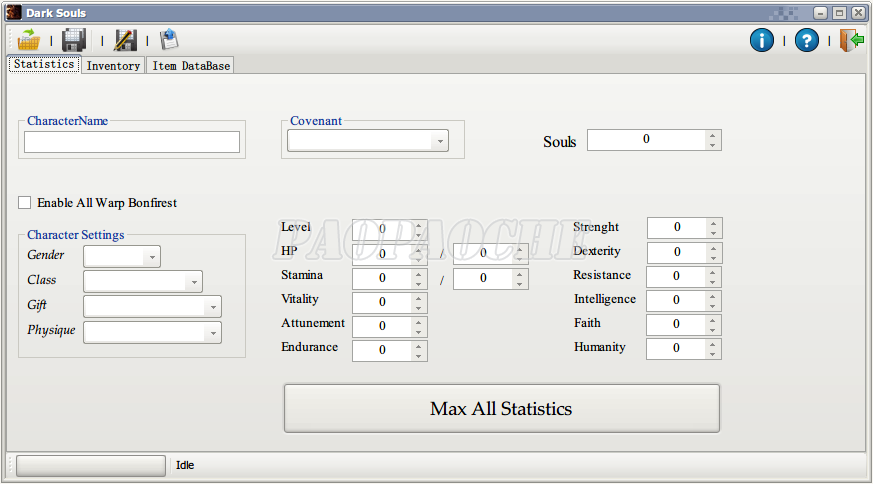
Task: Expand the Covenant dropdown
Action: pos(440,141)
